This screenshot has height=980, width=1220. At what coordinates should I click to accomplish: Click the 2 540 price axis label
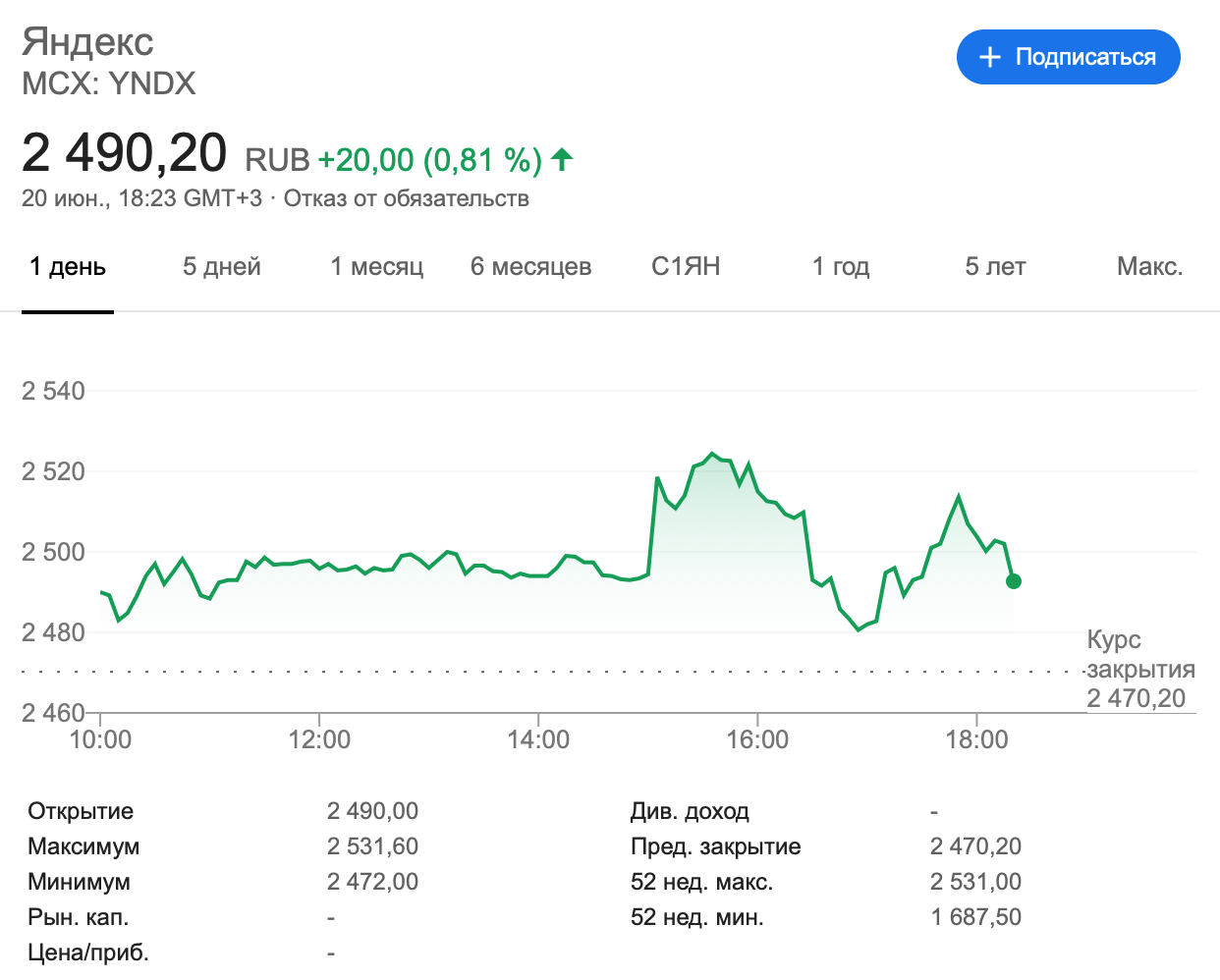click(x=54, y=391)
